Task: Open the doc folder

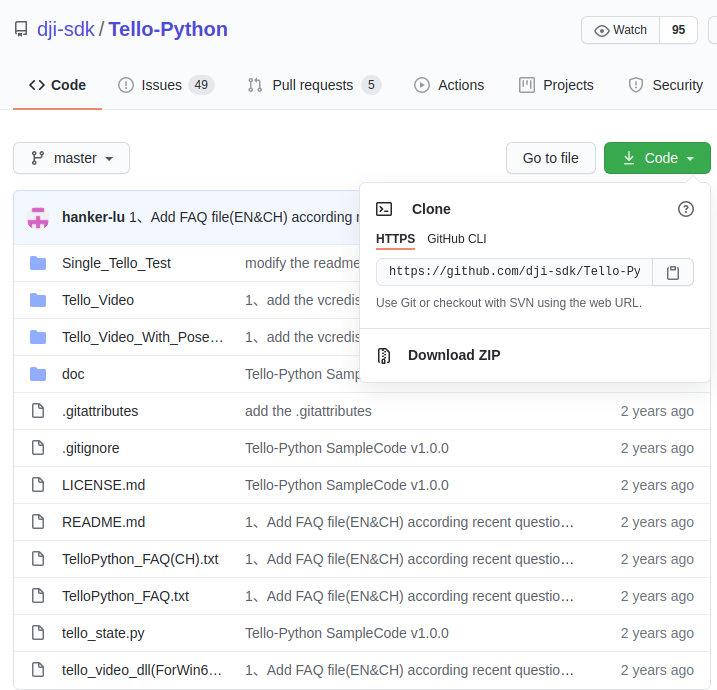Action: pyautogui.click(x=73, y=374)
